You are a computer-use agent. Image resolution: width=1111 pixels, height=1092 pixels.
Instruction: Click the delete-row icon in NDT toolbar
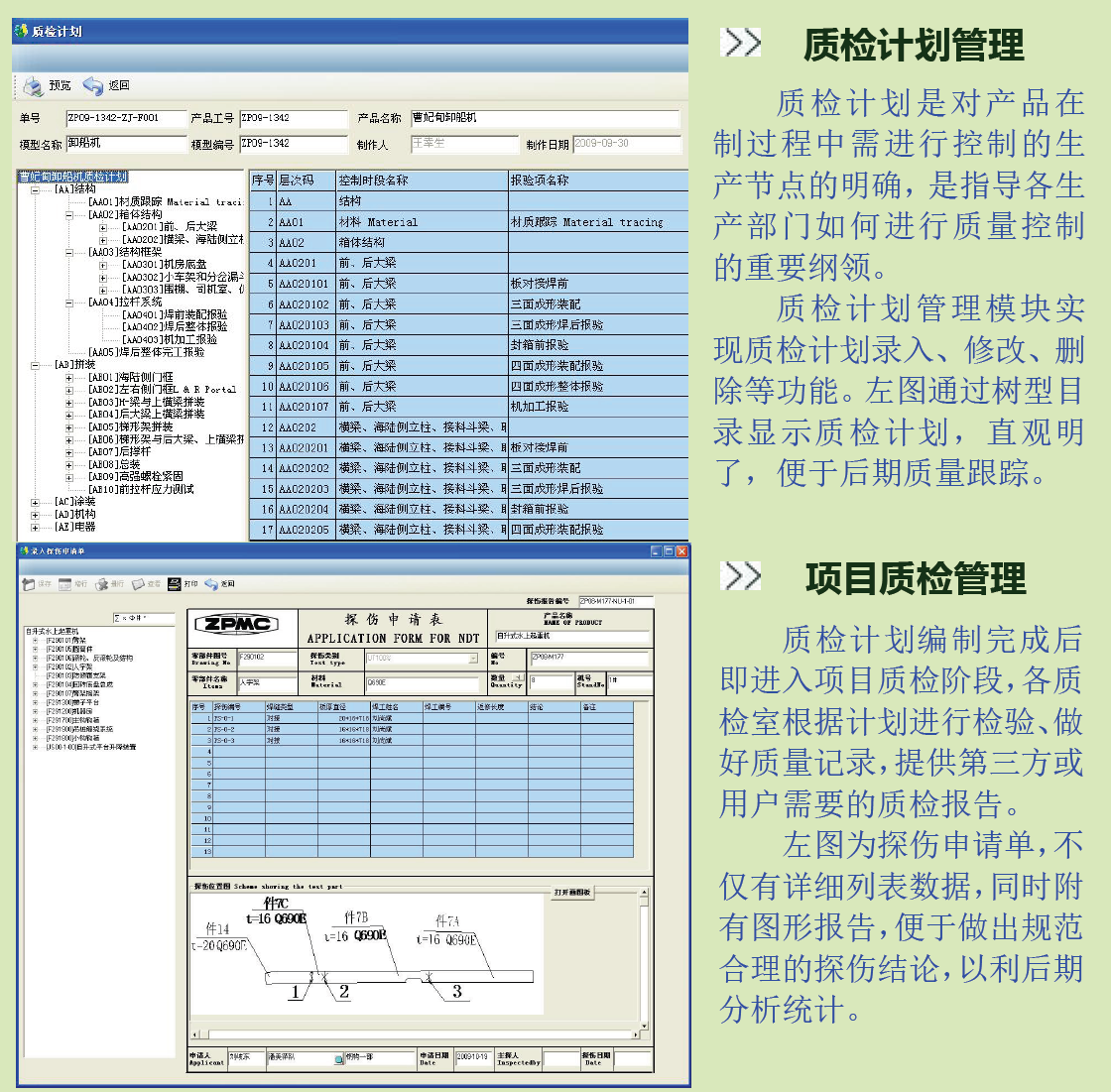(x=101, y=584)
